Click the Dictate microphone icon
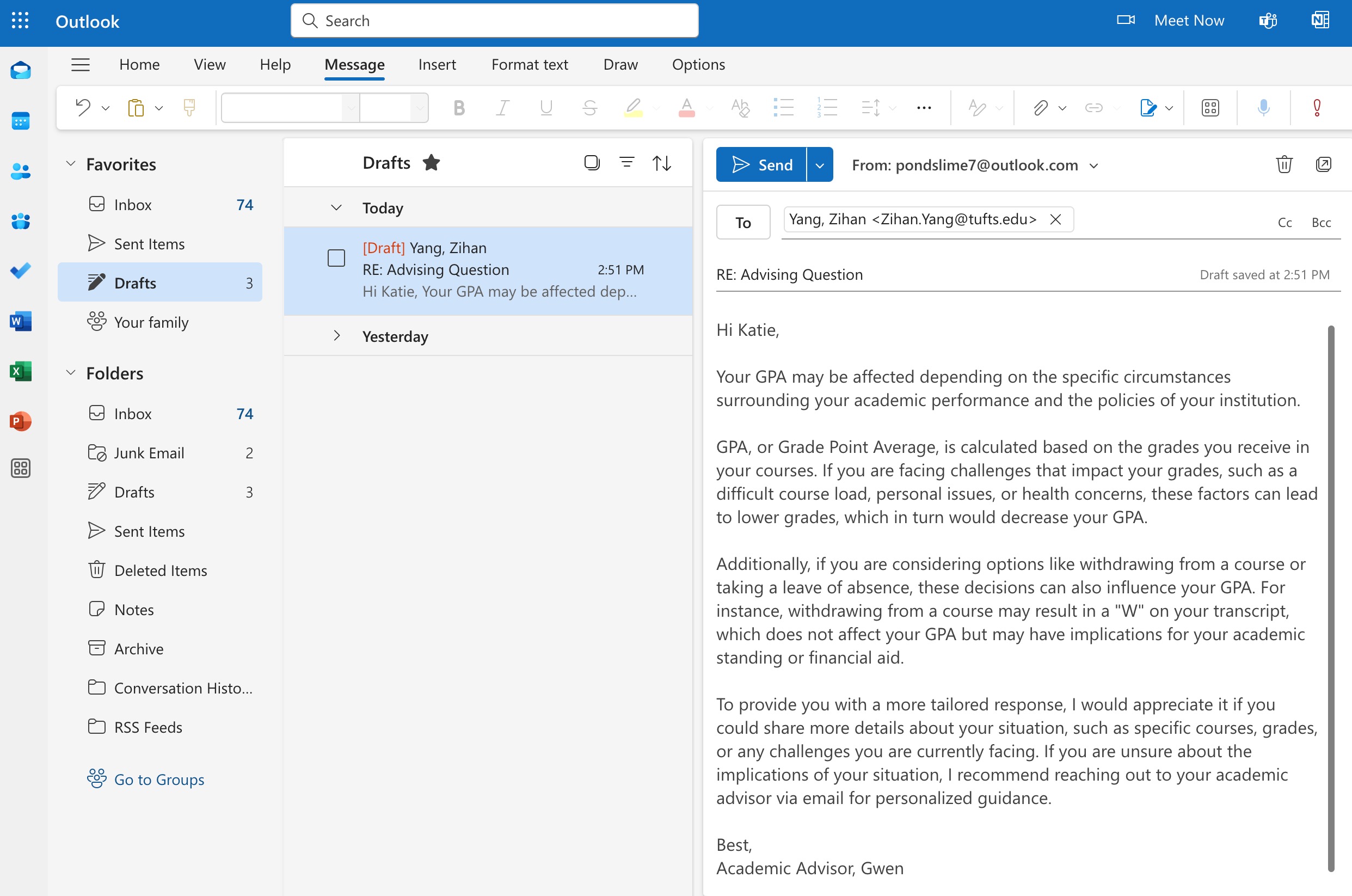The width and height of the screenshot is (1352, 896). [1263, 107]
